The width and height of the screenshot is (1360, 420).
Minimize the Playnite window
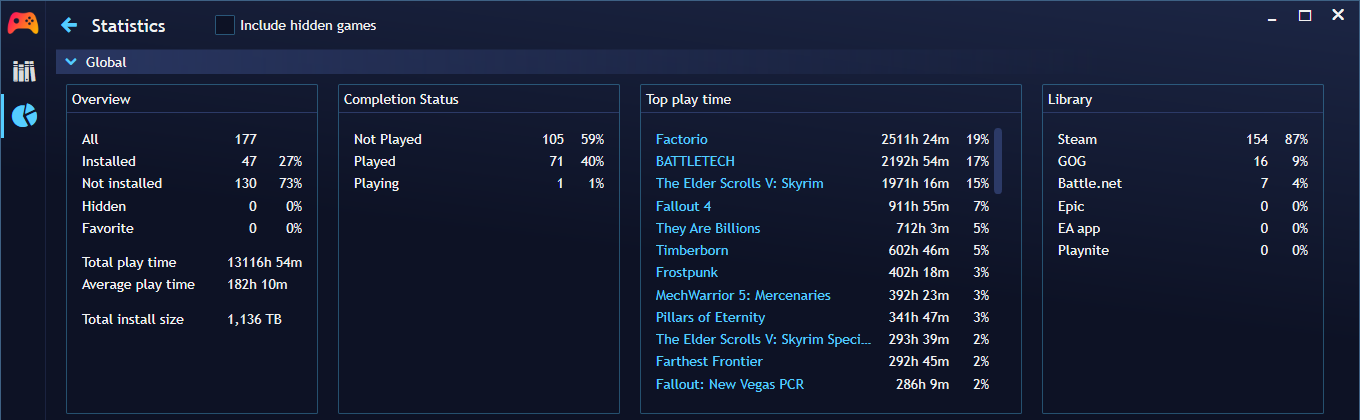(x=1271, y=16)
